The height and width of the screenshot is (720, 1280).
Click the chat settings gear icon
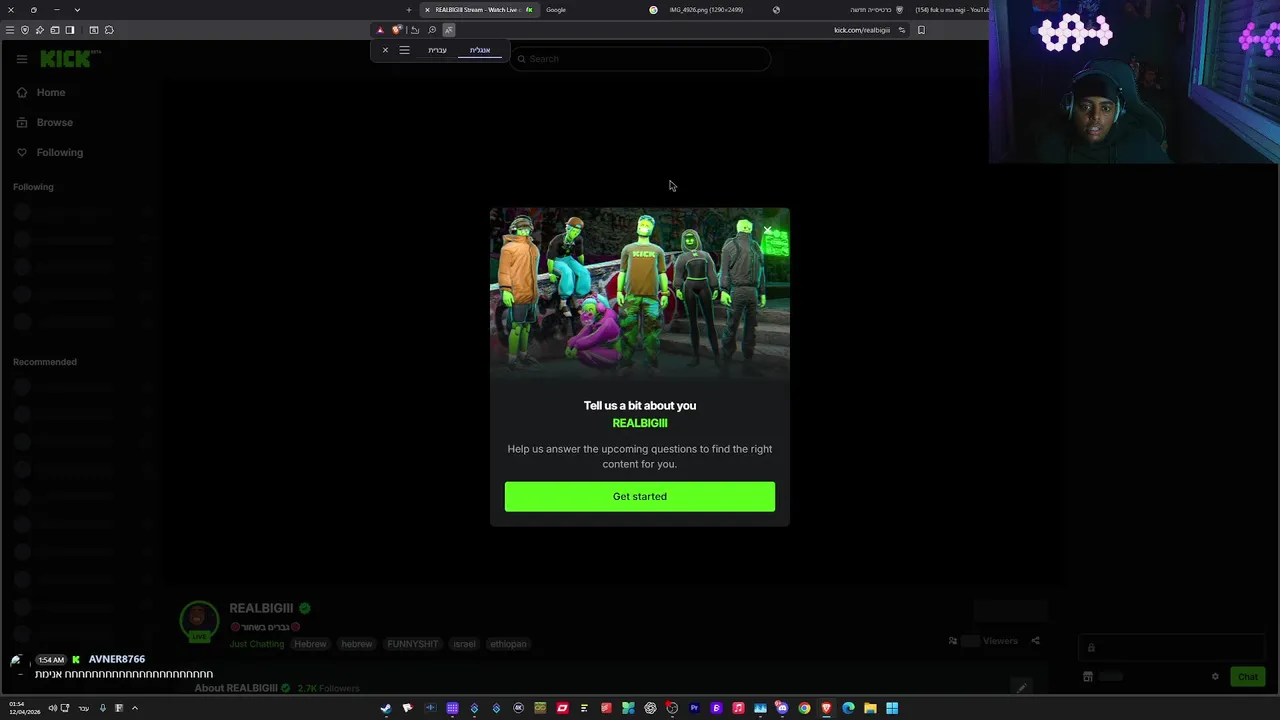coord(1215,677)
